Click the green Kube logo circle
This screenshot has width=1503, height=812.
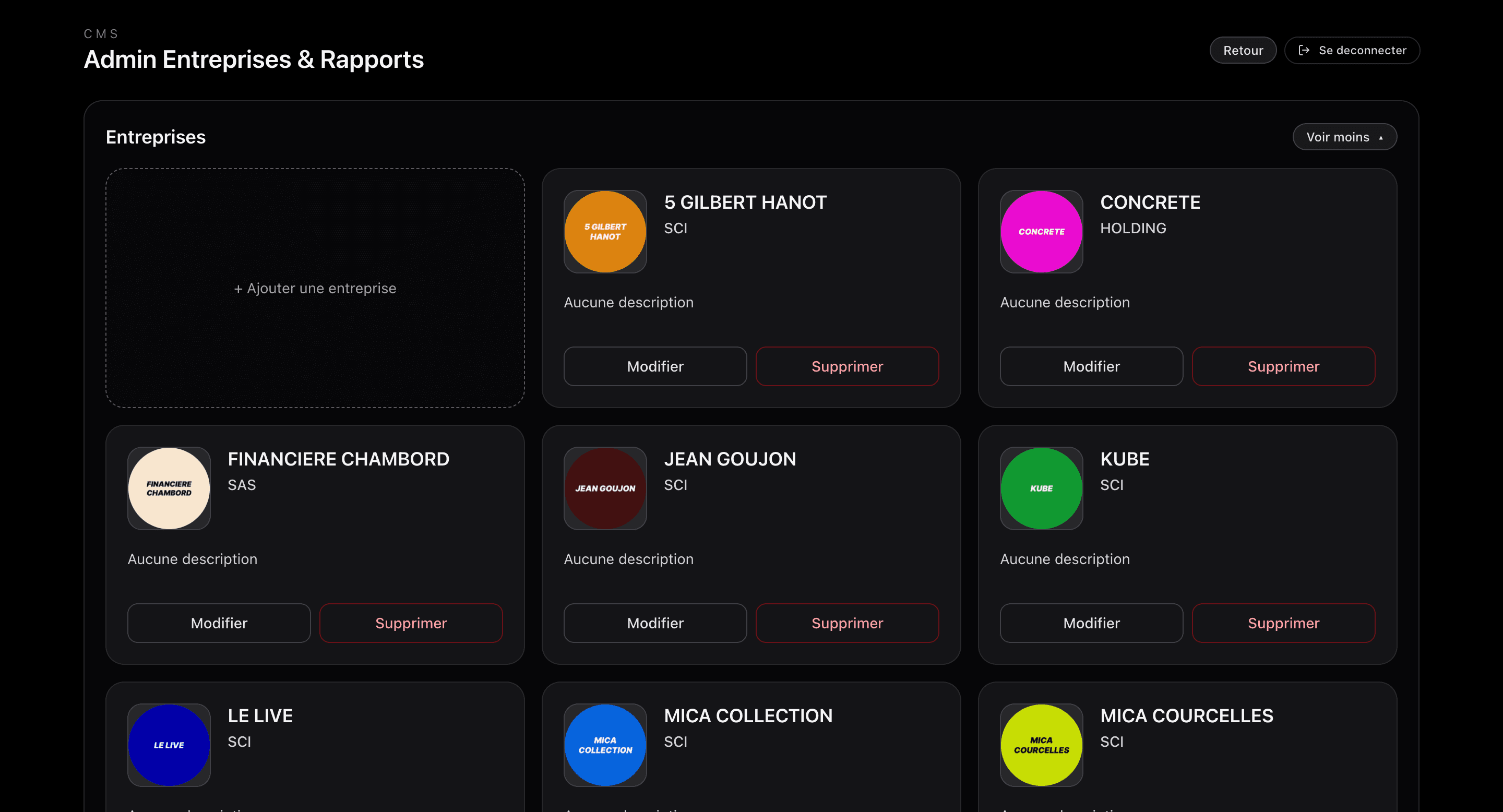coord(1041,488)
